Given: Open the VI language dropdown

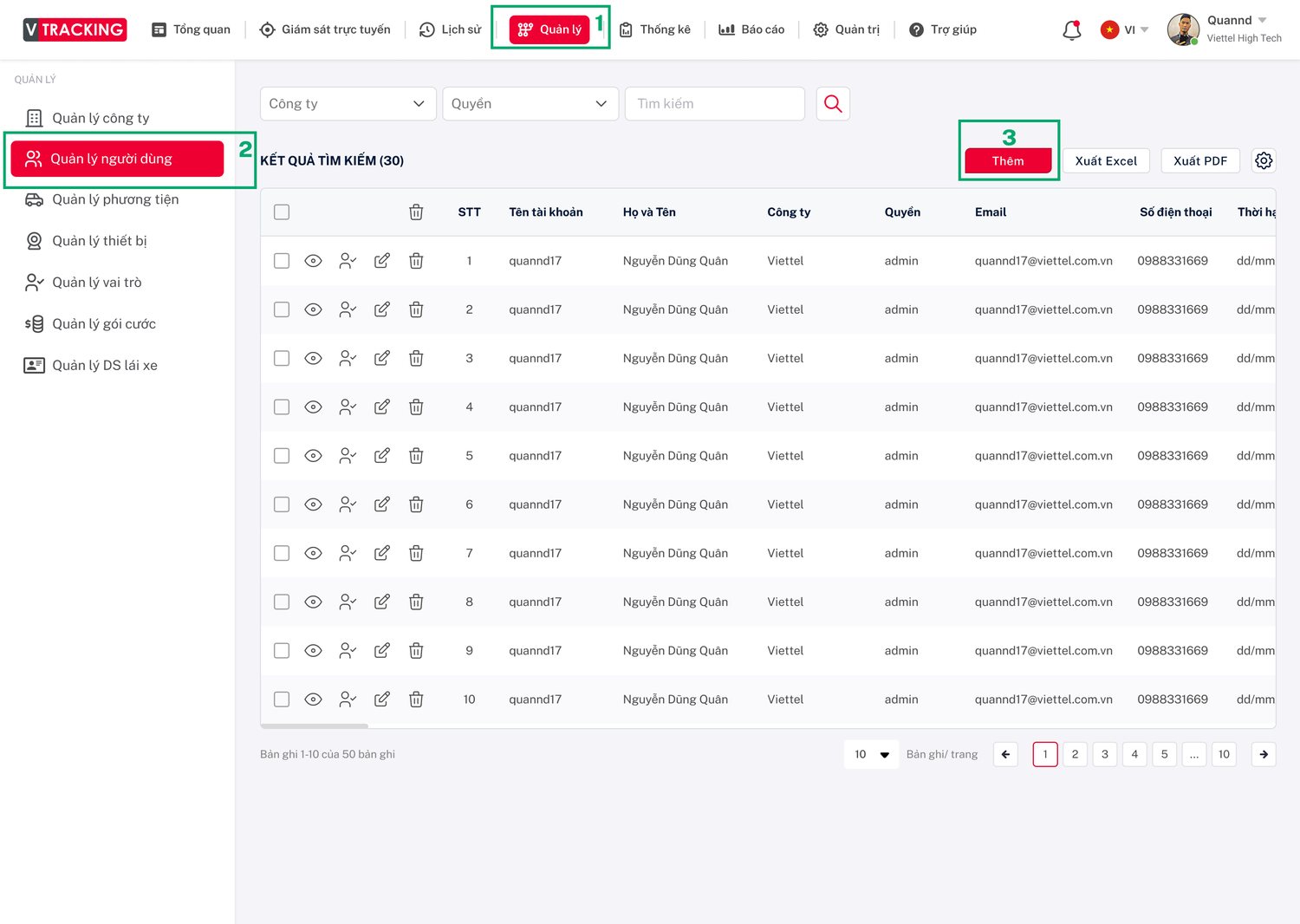Looking at the screenshot, I should coord(1125,29).
